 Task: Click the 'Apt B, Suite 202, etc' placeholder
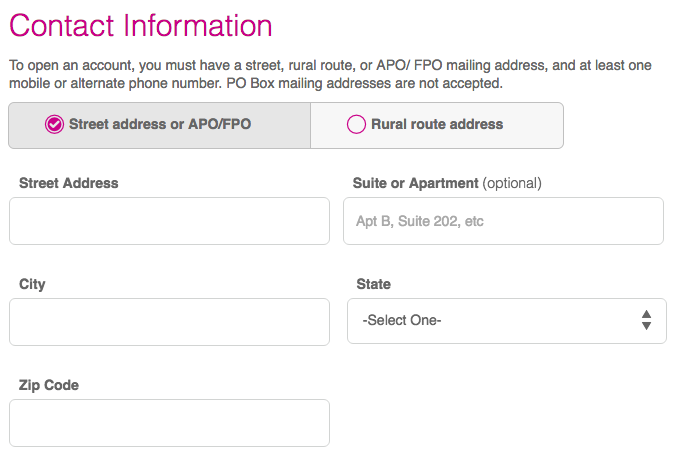[x=420, y=221]
